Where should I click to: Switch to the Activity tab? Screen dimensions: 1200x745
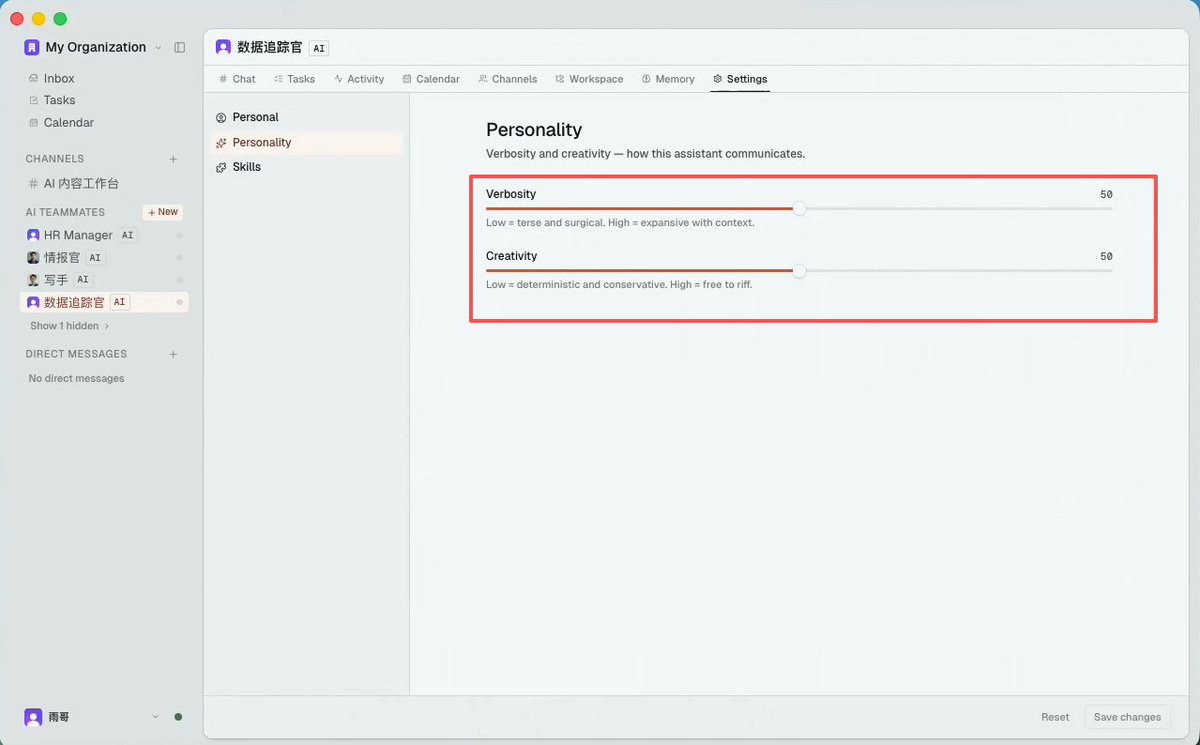tap(359, 79)
